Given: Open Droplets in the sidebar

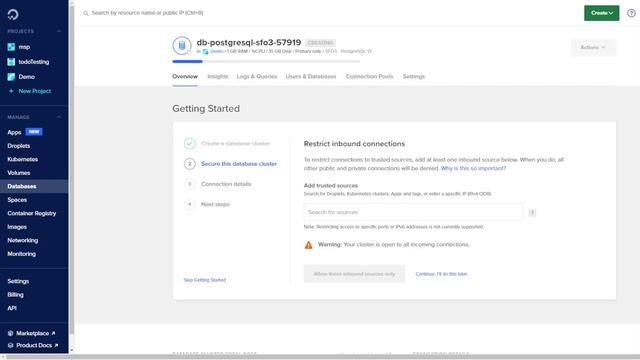Looking at the screenshot, I should [x=19, y=146].
